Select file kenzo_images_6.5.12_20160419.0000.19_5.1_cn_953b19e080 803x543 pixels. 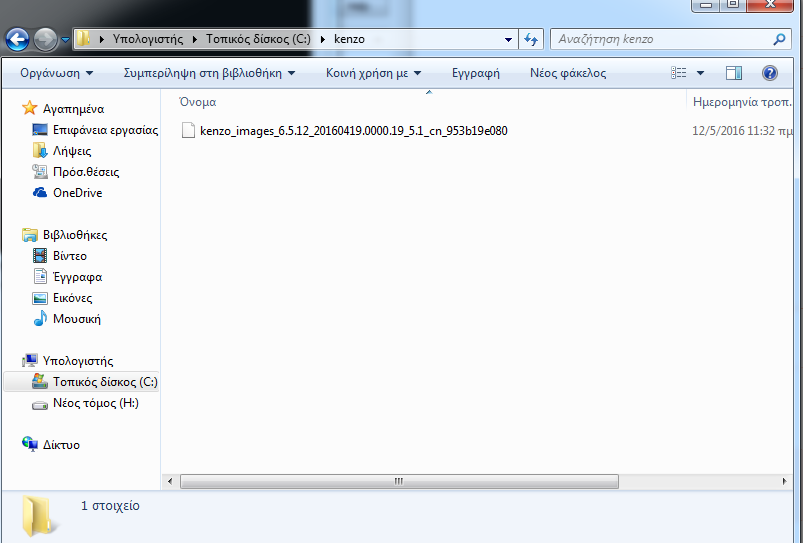point(353,131)
